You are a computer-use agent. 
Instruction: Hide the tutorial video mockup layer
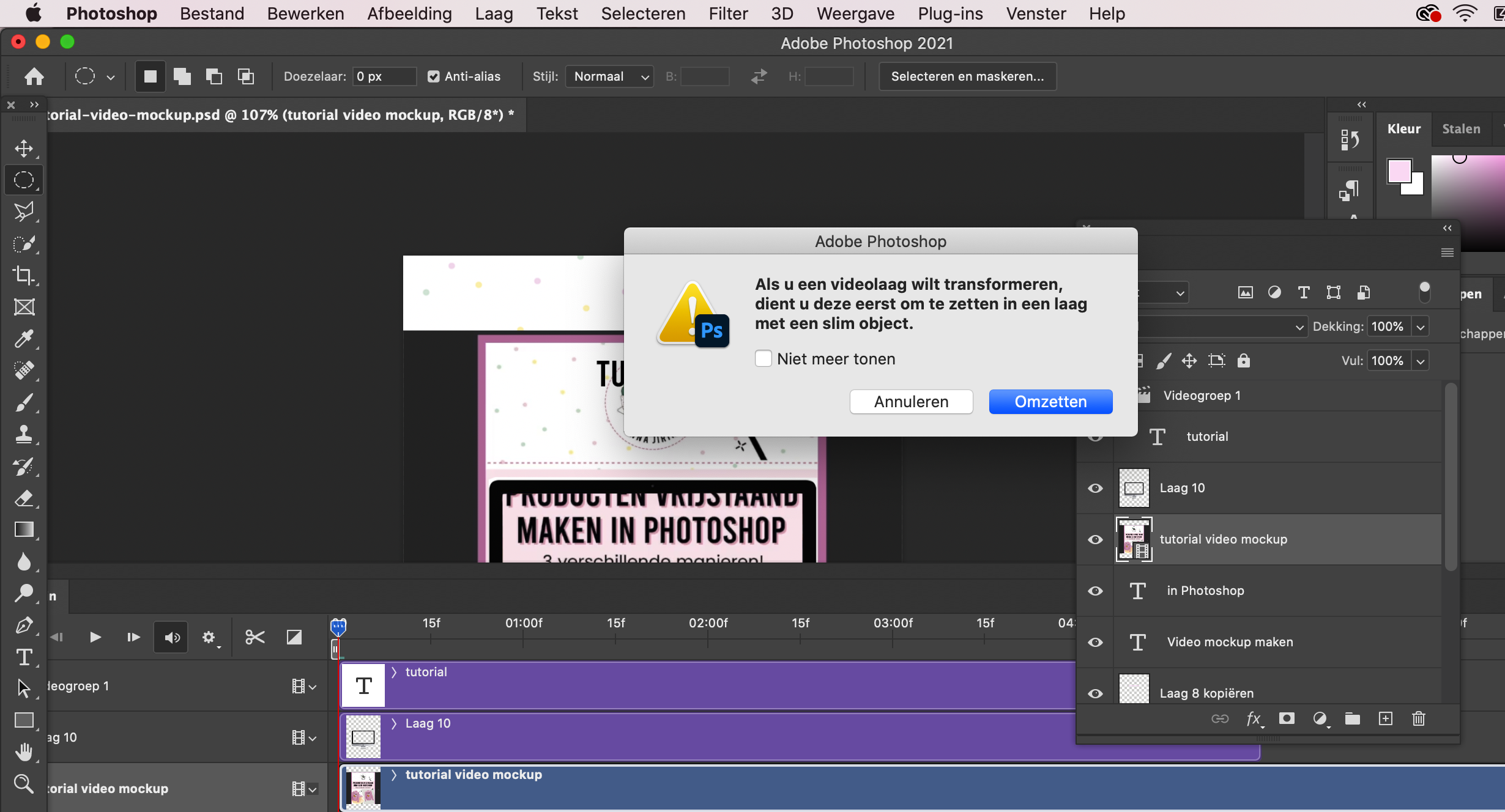point(1094,539)
